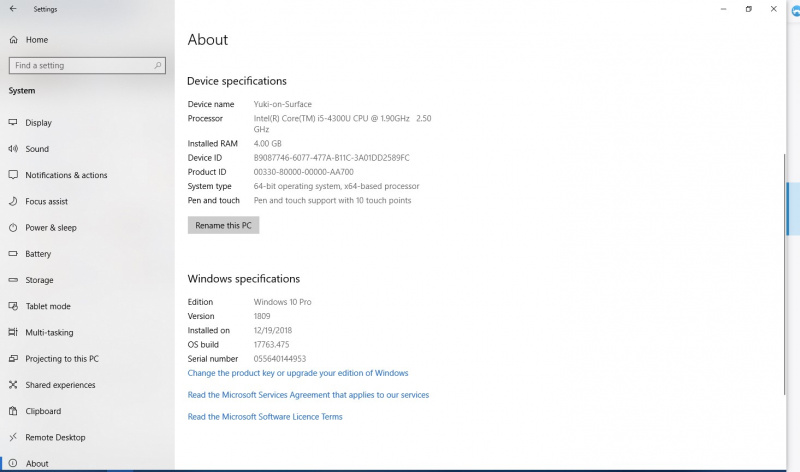Click the Notifications & actions icon
This screenshot has height=472, width=800.
13,175
